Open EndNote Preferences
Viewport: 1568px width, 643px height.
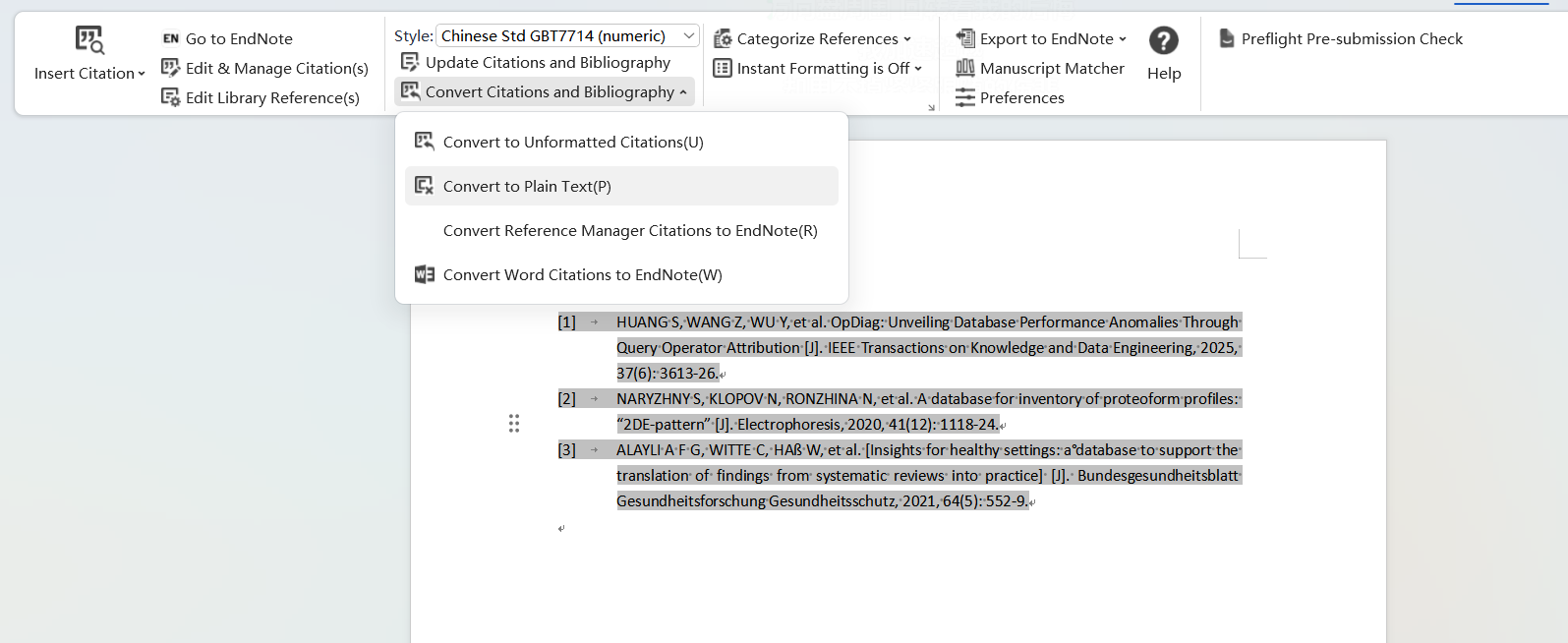[x=1022, y=98]
